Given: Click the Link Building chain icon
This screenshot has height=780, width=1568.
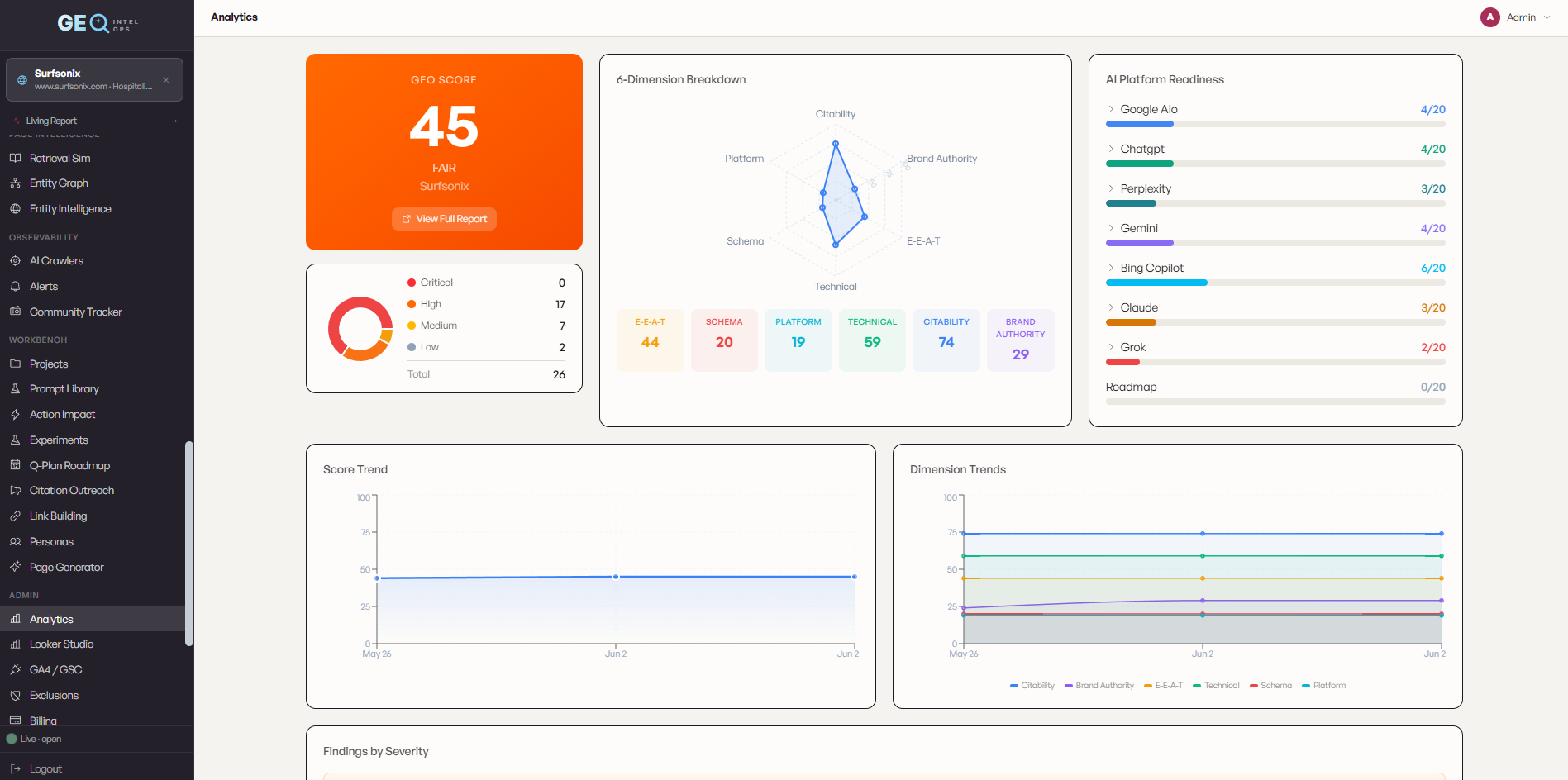Looking at the screenshot, I should [x=15, y=516].
